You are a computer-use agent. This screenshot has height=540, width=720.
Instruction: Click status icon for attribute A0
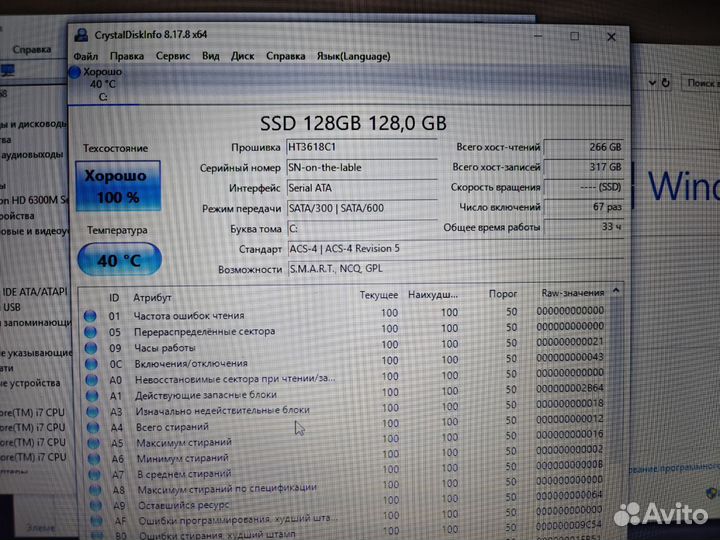(x=92, y=380)
